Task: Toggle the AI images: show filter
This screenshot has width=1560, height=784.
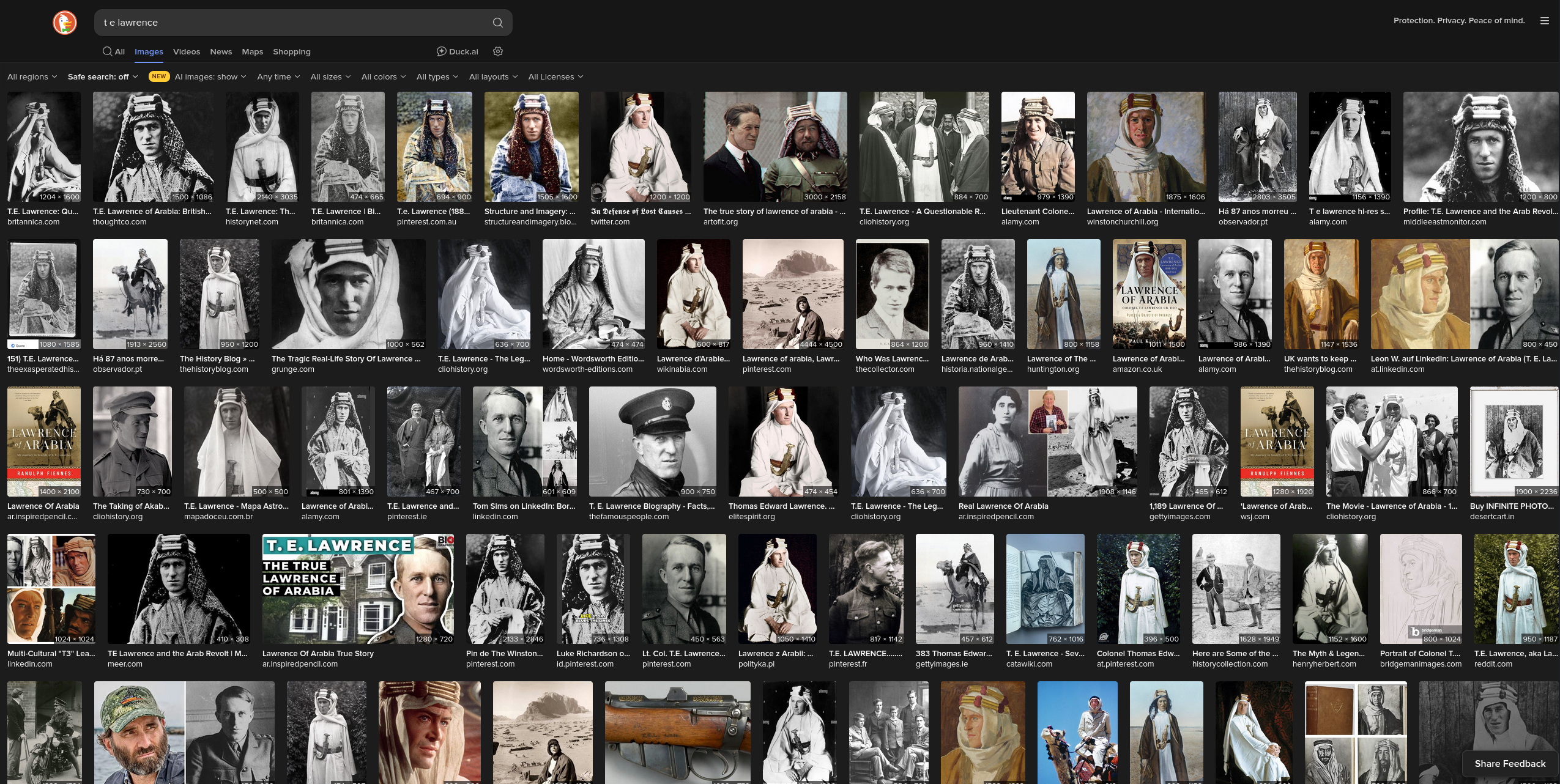Action: (x=210, y=76)
